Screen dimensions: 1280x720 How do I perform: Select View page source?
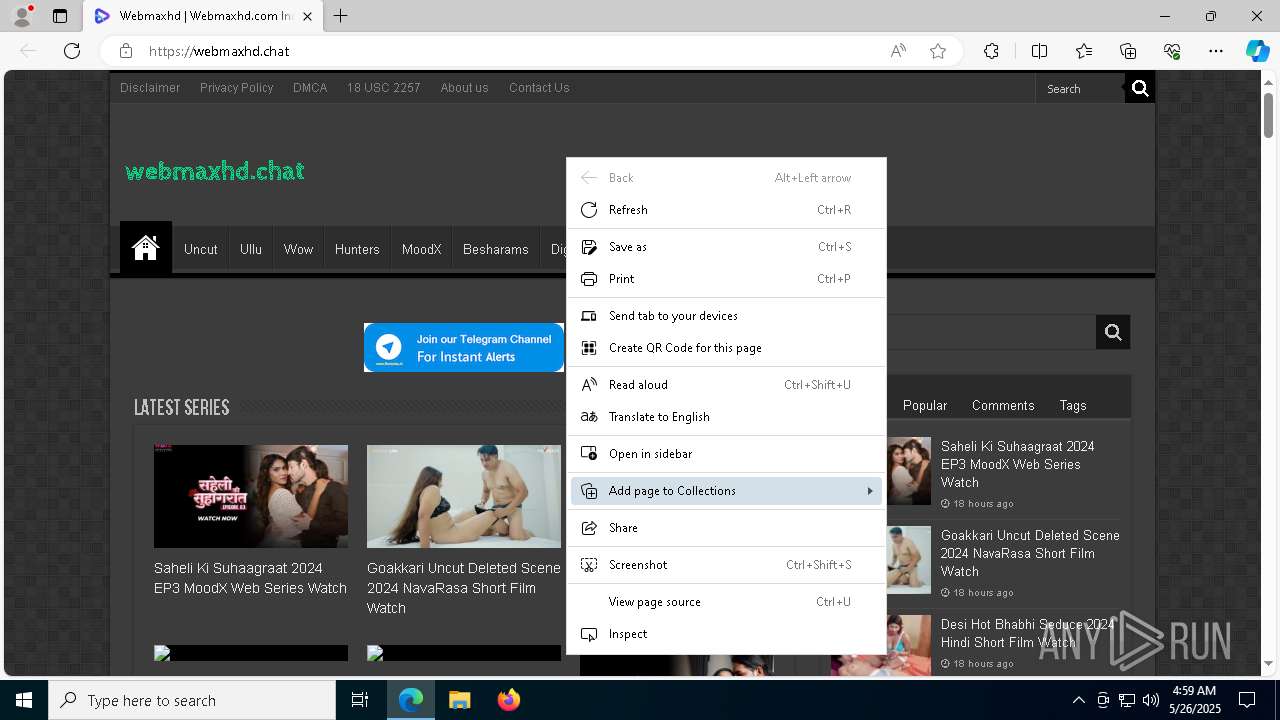point(726,602)
